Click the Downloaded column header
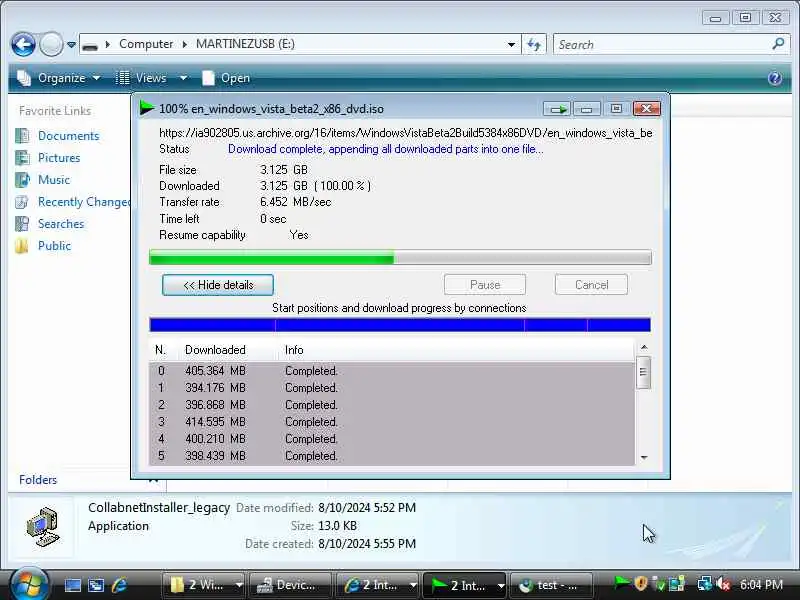The image size is (800, 600). point(215,350)
